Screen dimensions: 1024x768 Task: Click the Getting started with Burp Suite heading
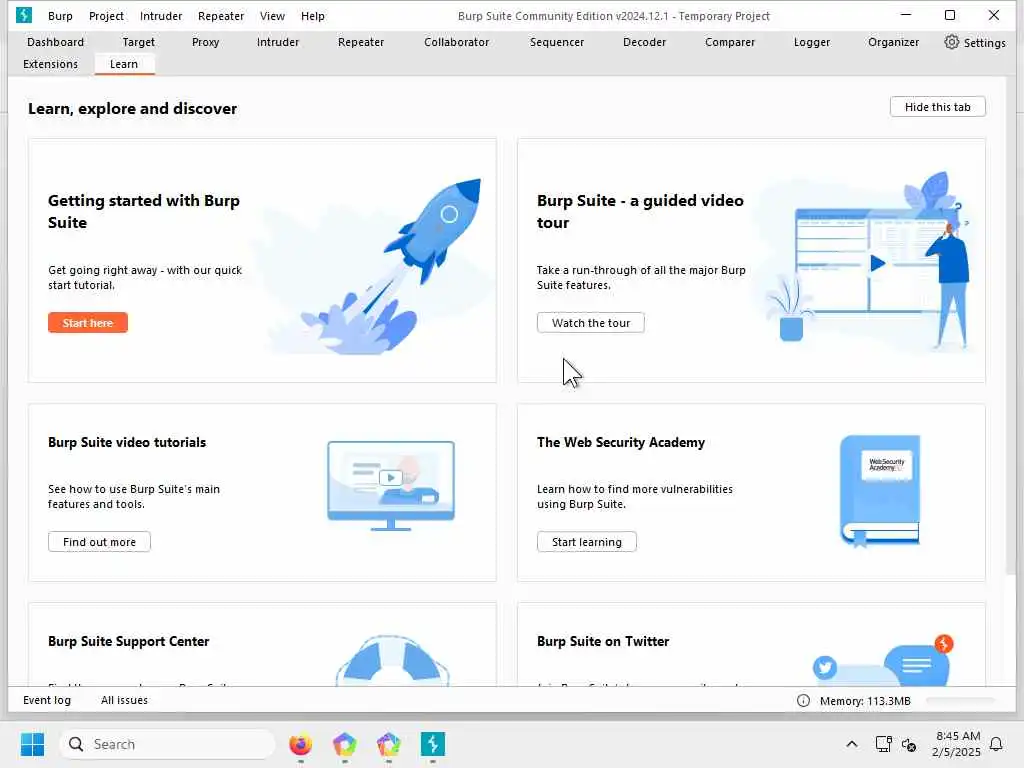coord(144,212)
